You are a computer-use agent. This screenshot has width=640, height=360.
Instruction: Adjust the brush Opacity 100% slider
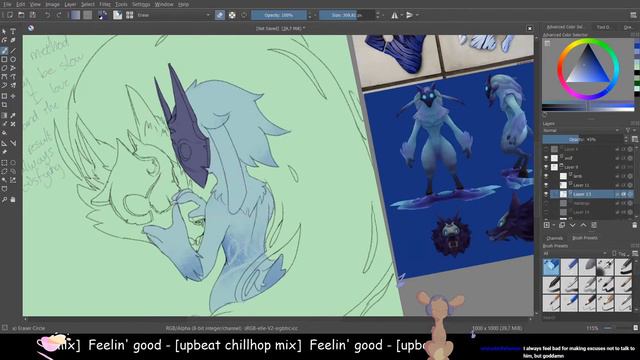[x=279, y=15]
